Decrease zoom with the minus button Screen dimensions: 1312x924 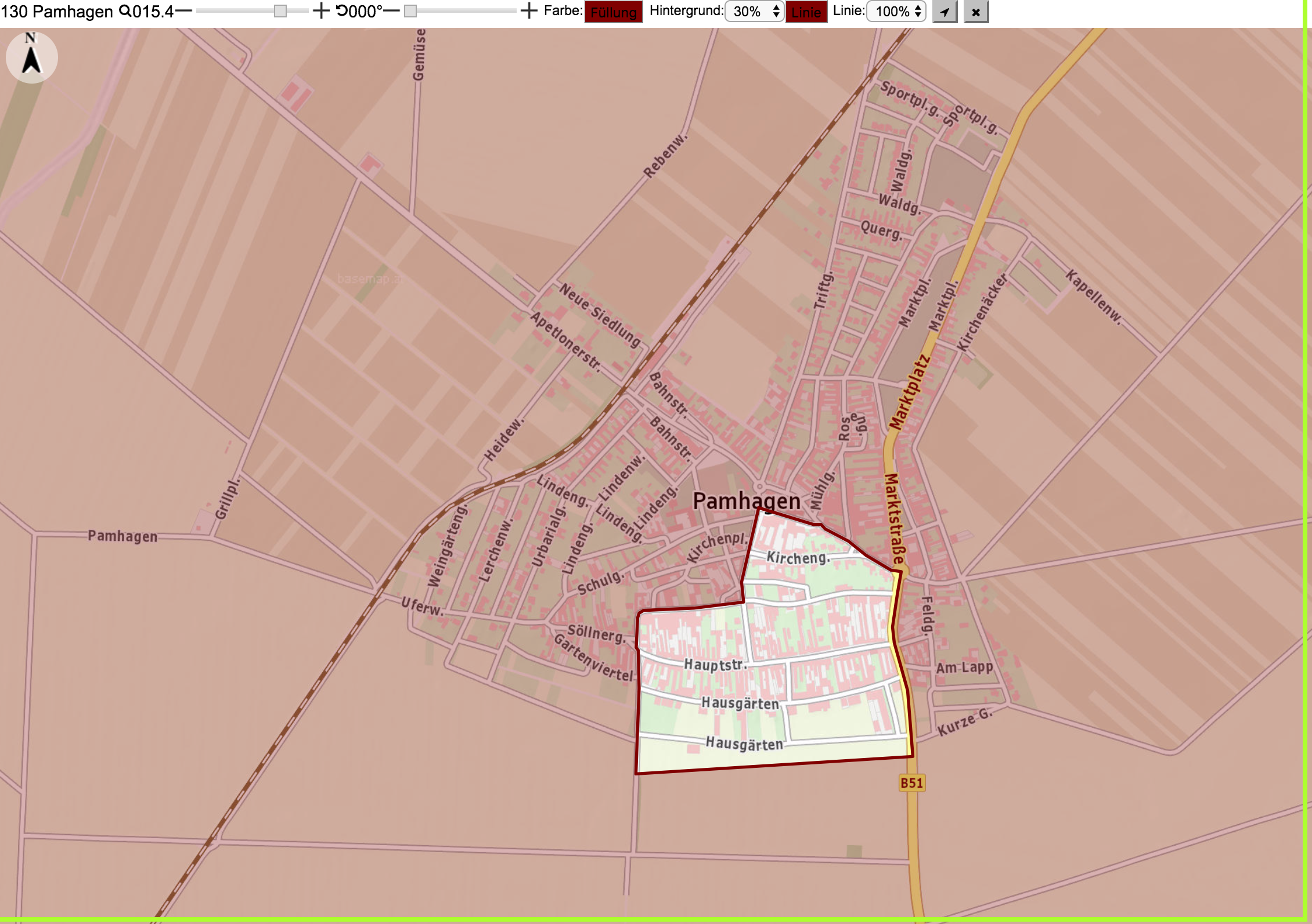point(183,10)
